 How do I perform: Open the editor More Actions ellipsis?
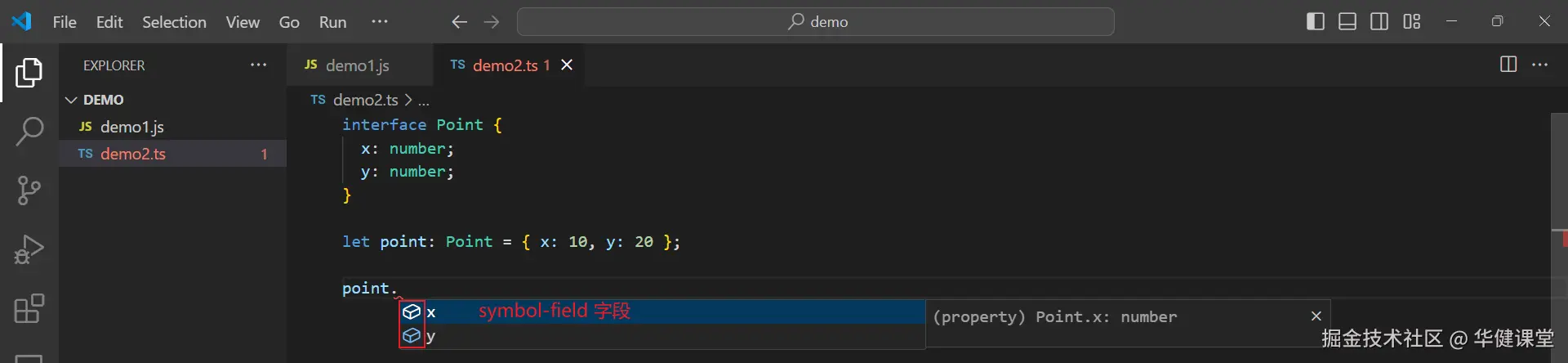click(x=1540, y=65)
